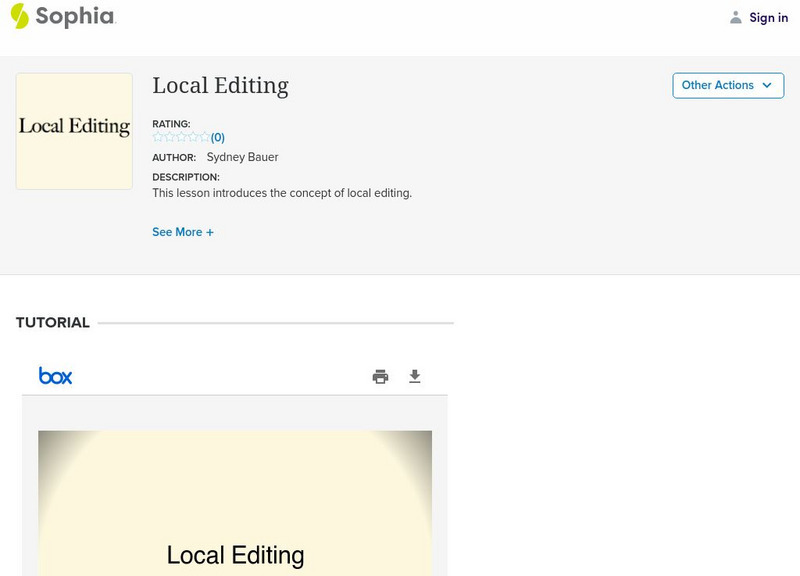Choose the fourth rating star
The image size is (800, 576).
pyautogui.click(x=193, y=137)
